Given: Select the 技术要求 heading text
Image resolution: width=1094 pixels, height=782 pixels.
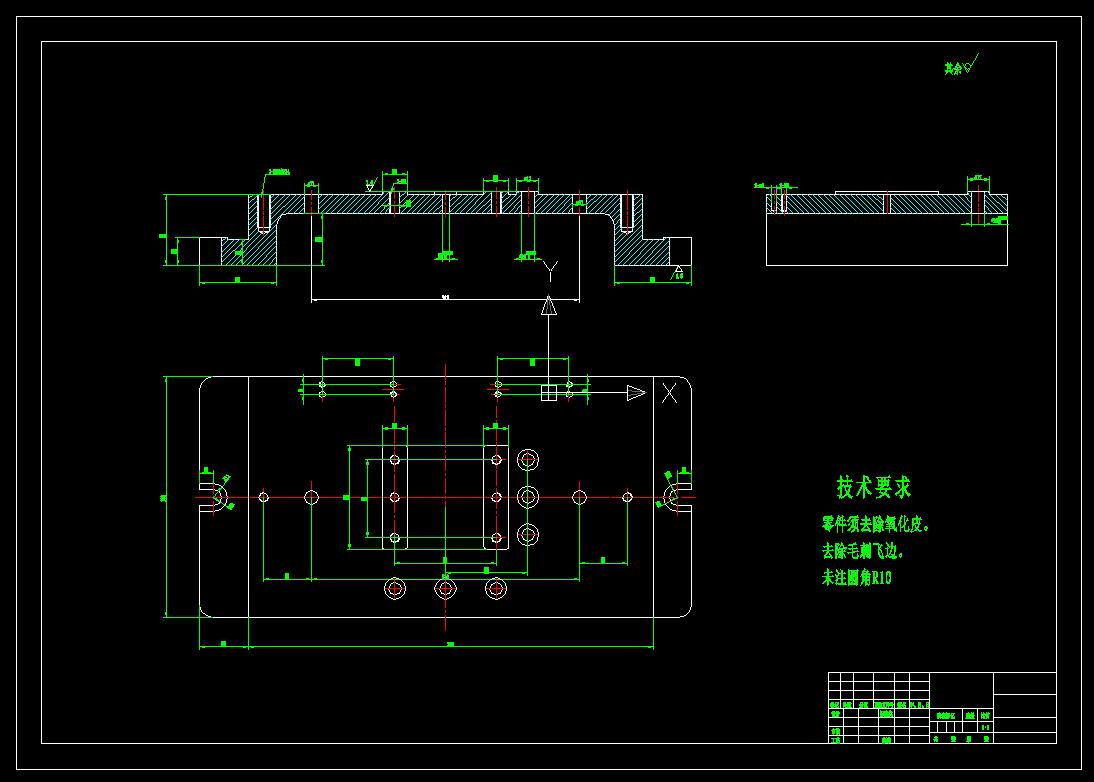Looking at the screenshot, I should click(874, 488).
